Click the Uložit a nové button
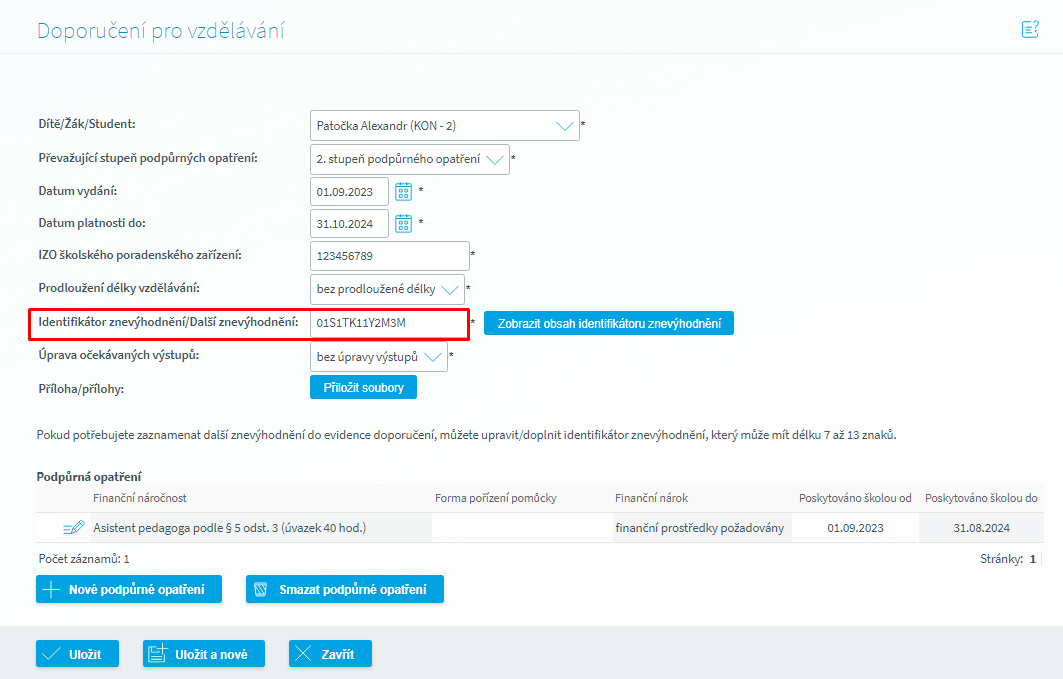This screenshot has height=679, width=1063. click(x=203, y=654)
